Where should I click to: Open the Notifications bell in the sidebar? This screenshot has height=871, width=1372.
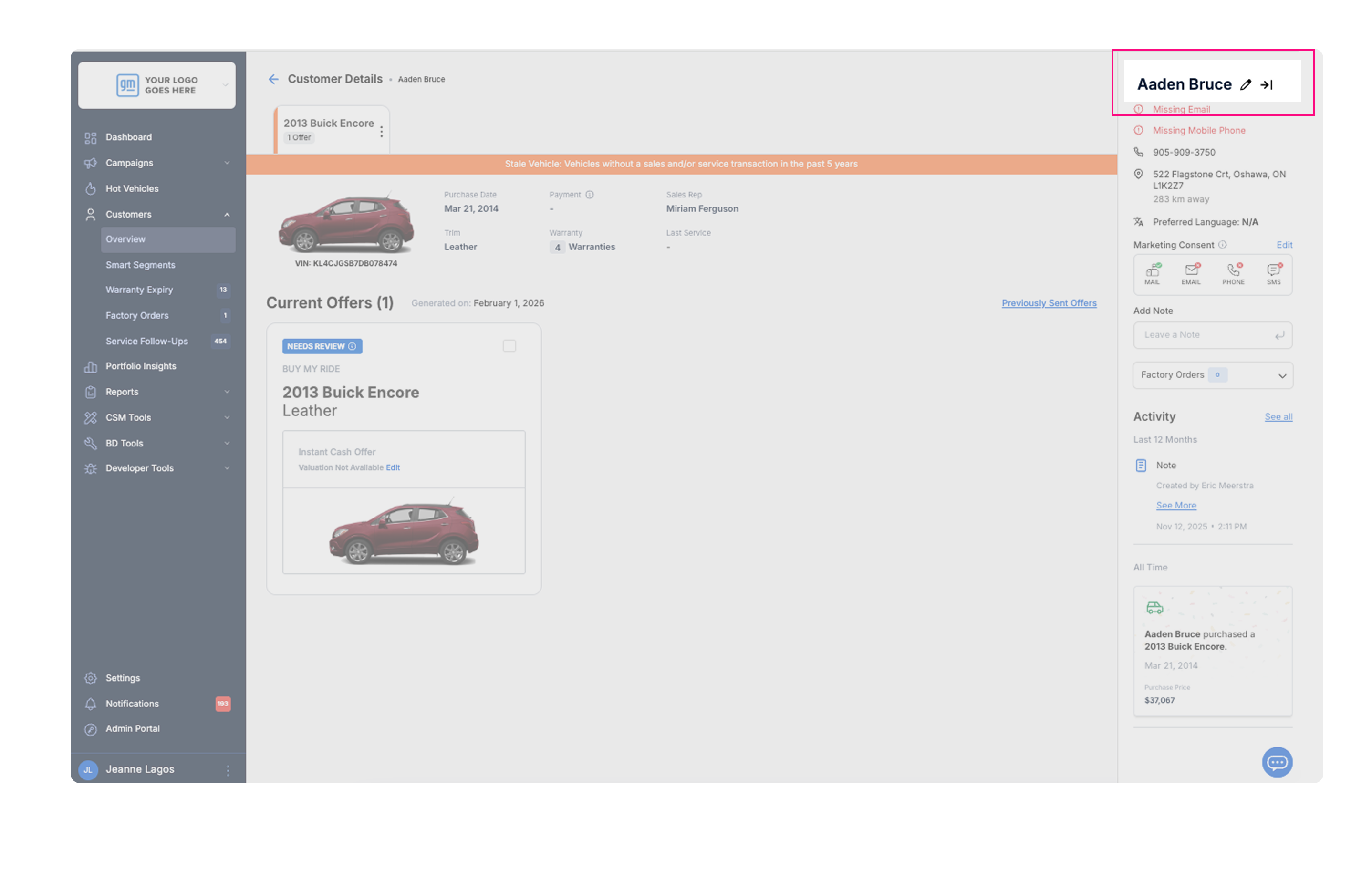[91, 704]
